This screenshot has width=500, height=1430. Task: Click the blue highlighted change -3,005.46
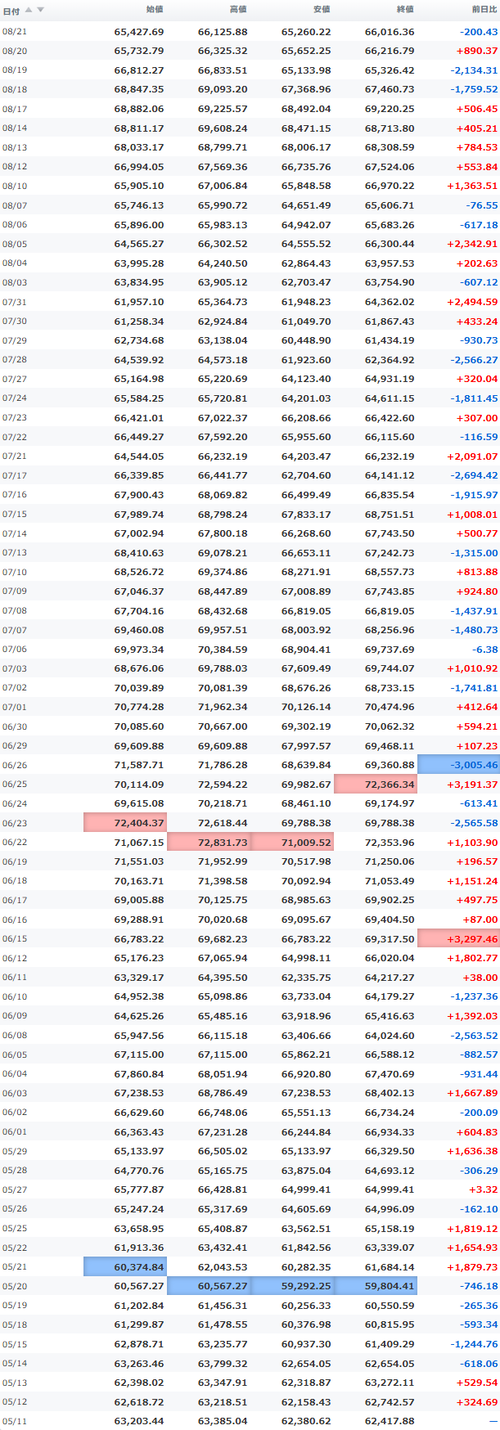pos(458,764)
